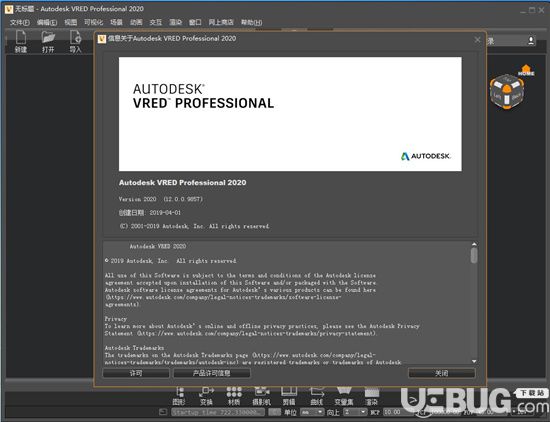Open the 文件(F) menu
The height and width of the screenshot is (422, 550).
(20, 22)
